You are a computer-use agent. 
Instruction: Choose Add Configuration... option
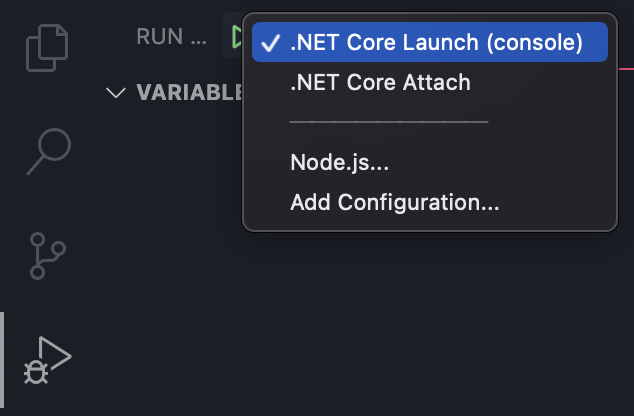(x=429, y=202)
